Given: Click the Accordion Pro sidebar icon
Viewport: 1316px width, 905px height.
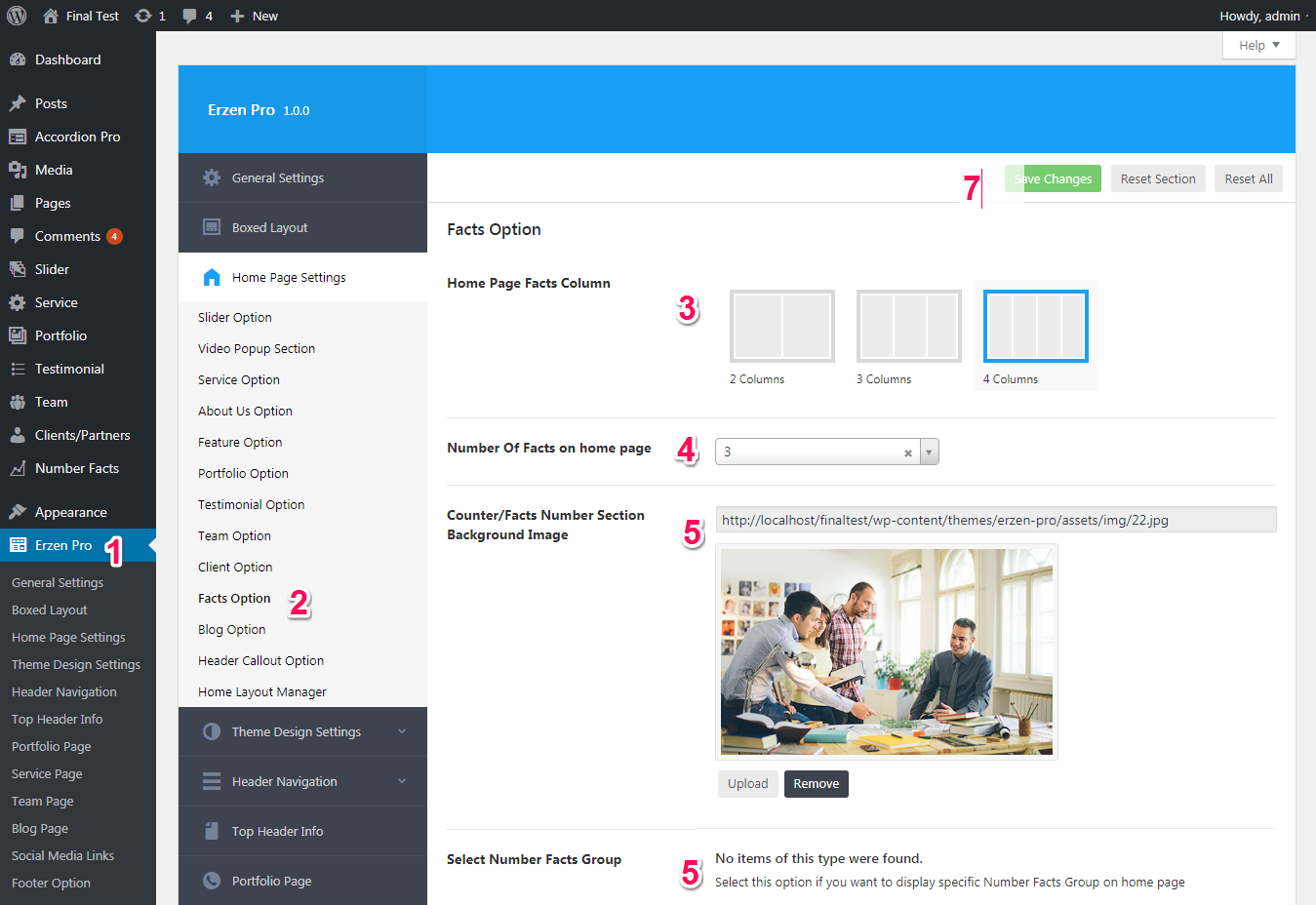Looking at the screenshot, I should coord(18,137).
